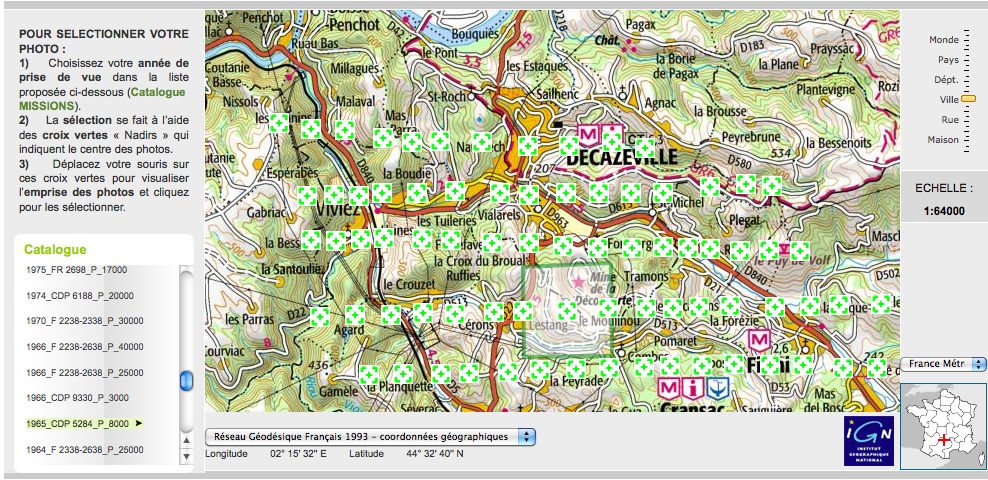Select the cross inside the green footprint above Lestang
This screenshot has height=480, width=988.
[568, 311]
